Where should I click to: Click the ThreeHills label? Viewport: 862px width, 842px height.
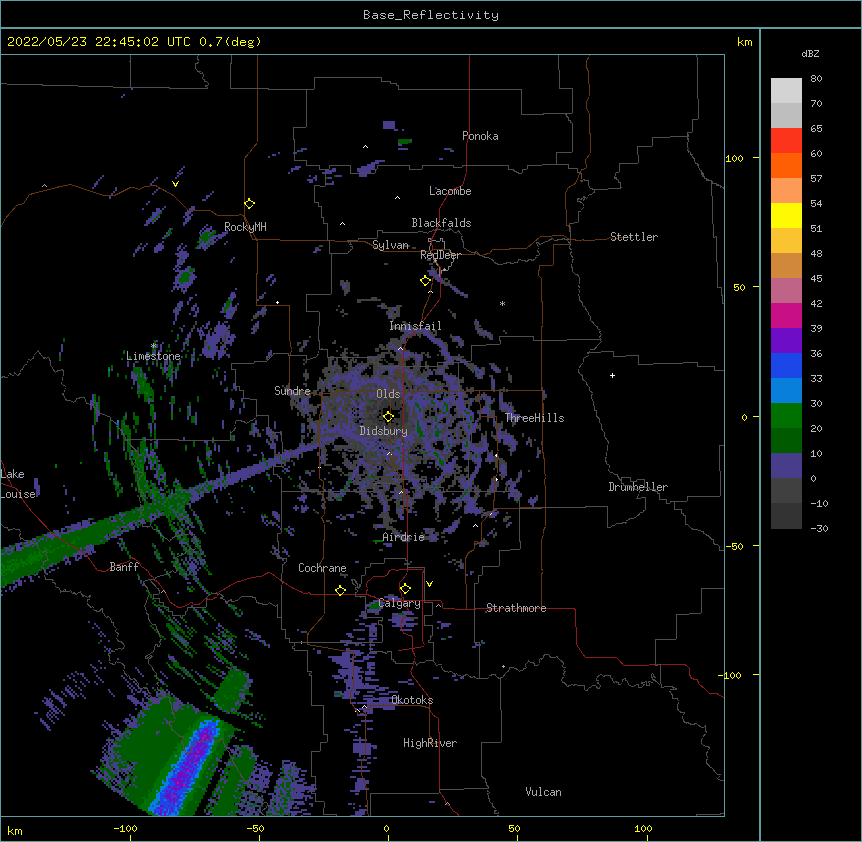point(534,418)
